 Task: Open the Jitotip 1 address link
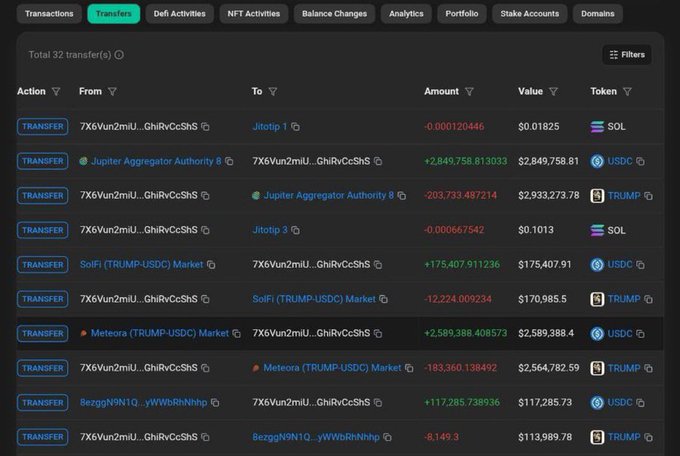coord(270,127)
